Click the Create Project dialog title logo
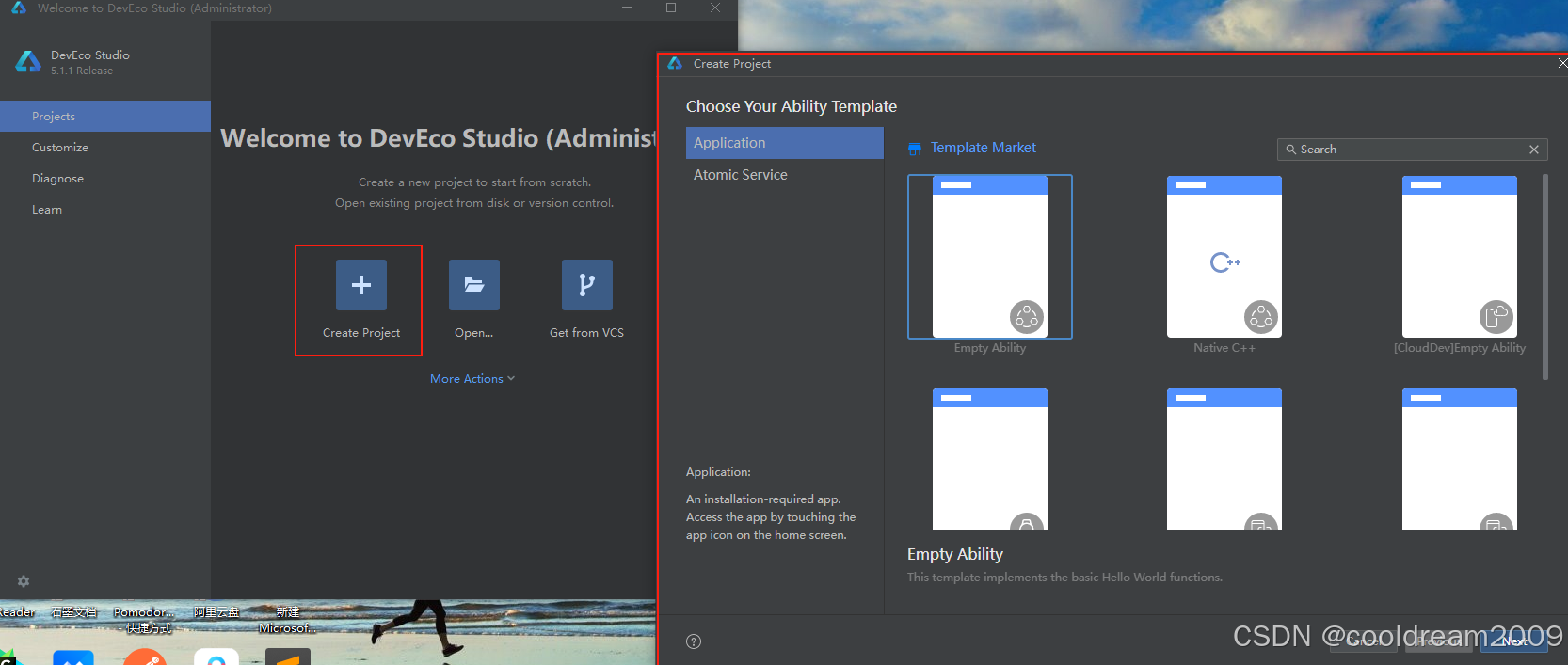The height and width of the screenshot is (665, 1568). pyautogui.click(x=675, y=63)
